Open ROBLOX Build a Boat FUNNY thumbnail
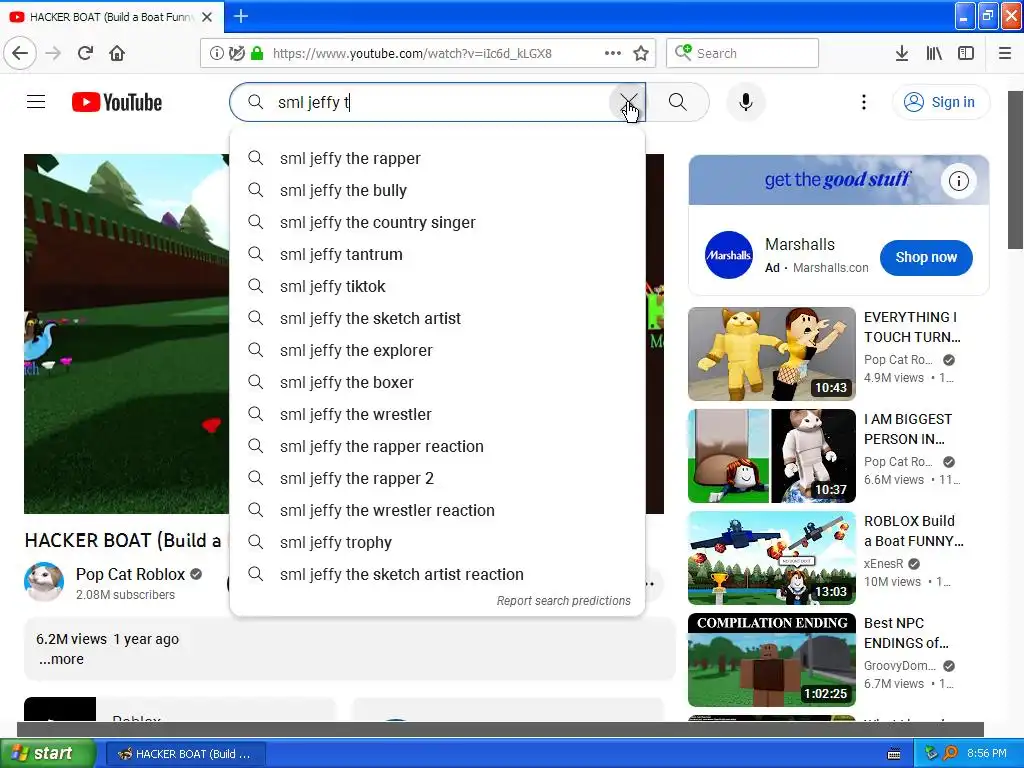 click(772, 558)
